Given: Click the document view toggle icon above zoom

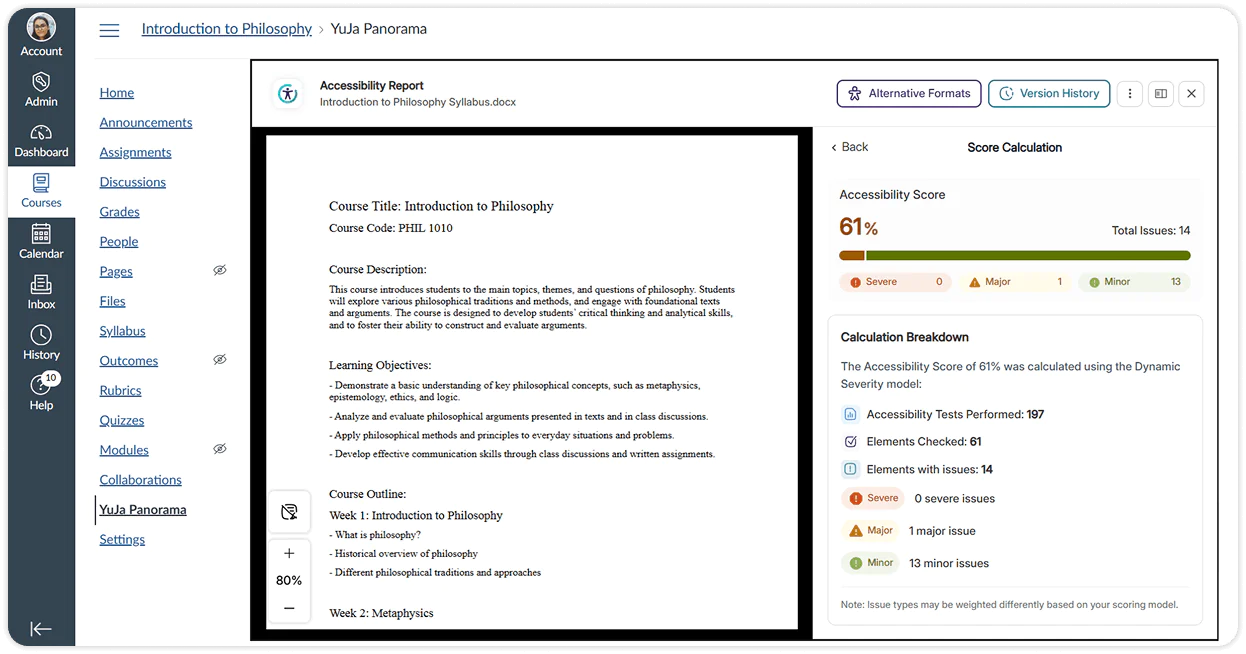Looking at the screenshot, I should pos(289,512).
